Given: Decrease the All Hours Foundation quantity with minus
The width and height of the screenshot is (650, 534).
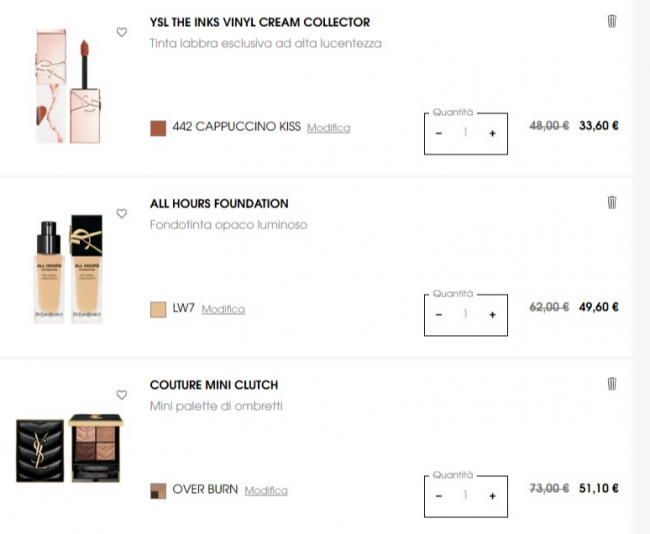Looking at the screenshot, I should (439, 315).
